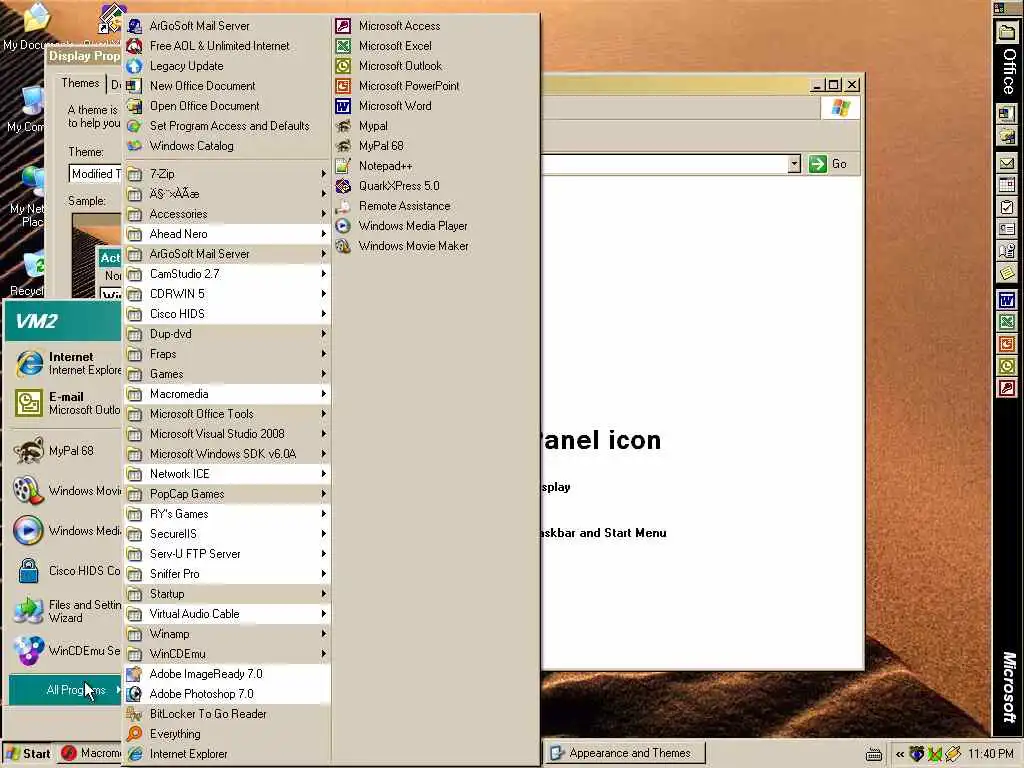
Task: Expand the Fraps folder
Action: tap(227, 354)
